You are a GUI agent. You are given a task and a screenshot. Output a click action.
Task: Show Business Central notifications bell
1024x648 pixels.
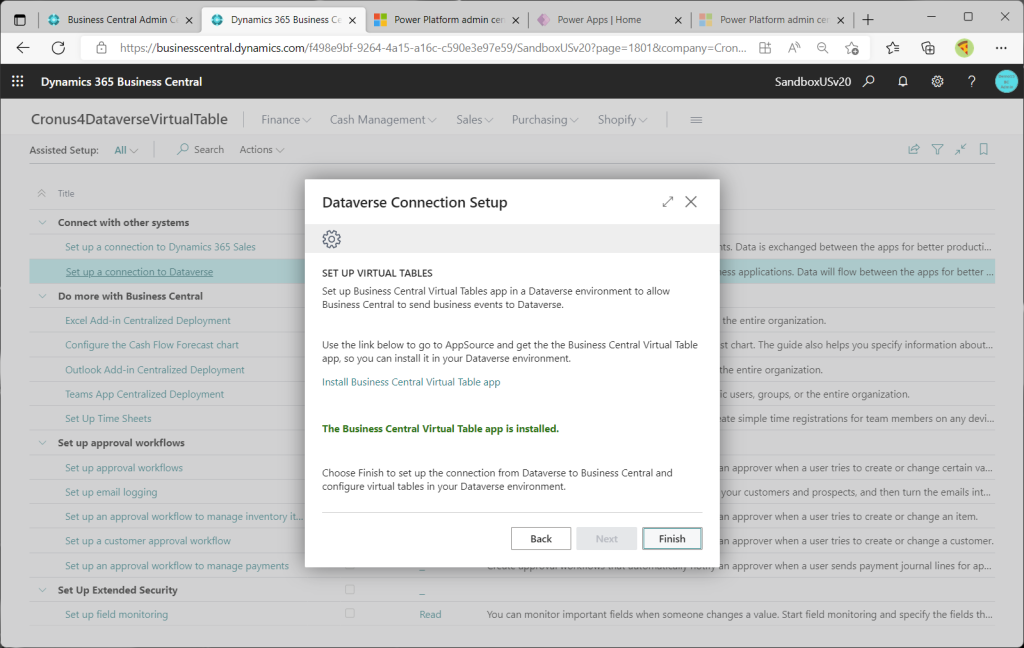point(903,82)
